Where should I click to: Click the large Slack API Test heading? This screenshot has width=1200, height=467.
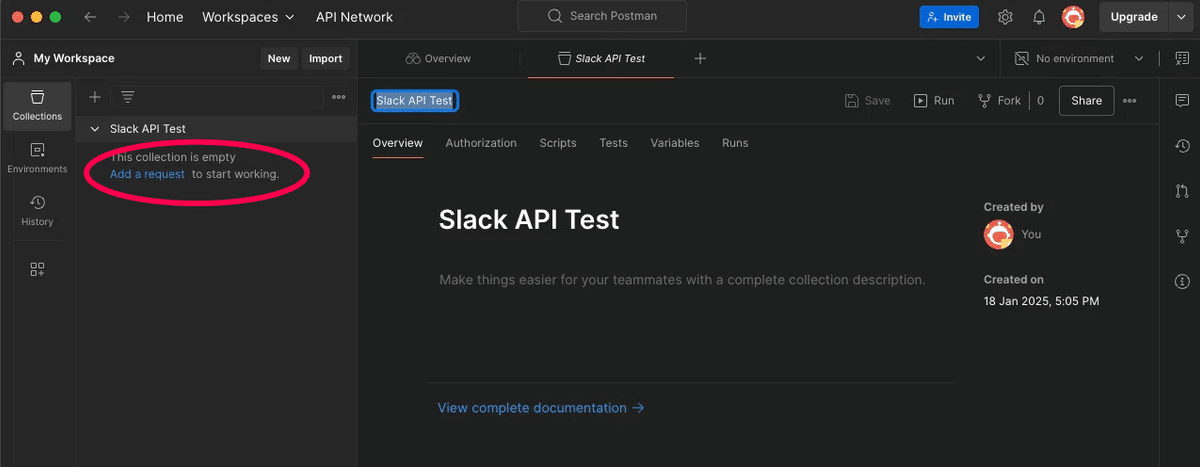[x=529, y=220]
